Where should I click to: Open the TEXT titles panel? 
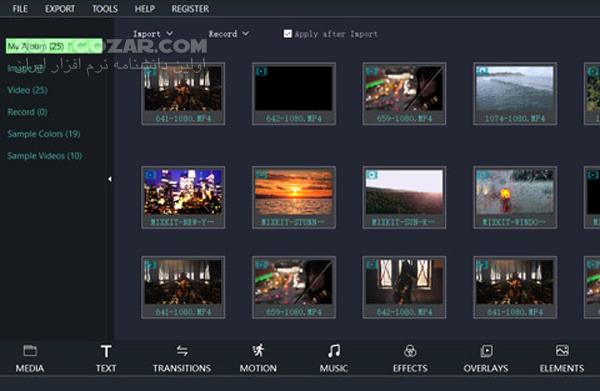(x=106, y=359)
